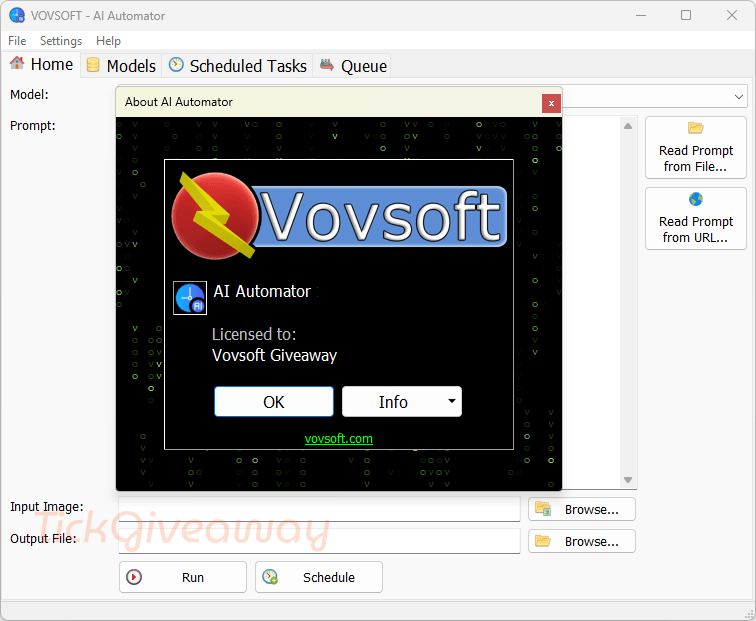
Task: Click OK in the About dialog
Action: (x=274, y=402)
